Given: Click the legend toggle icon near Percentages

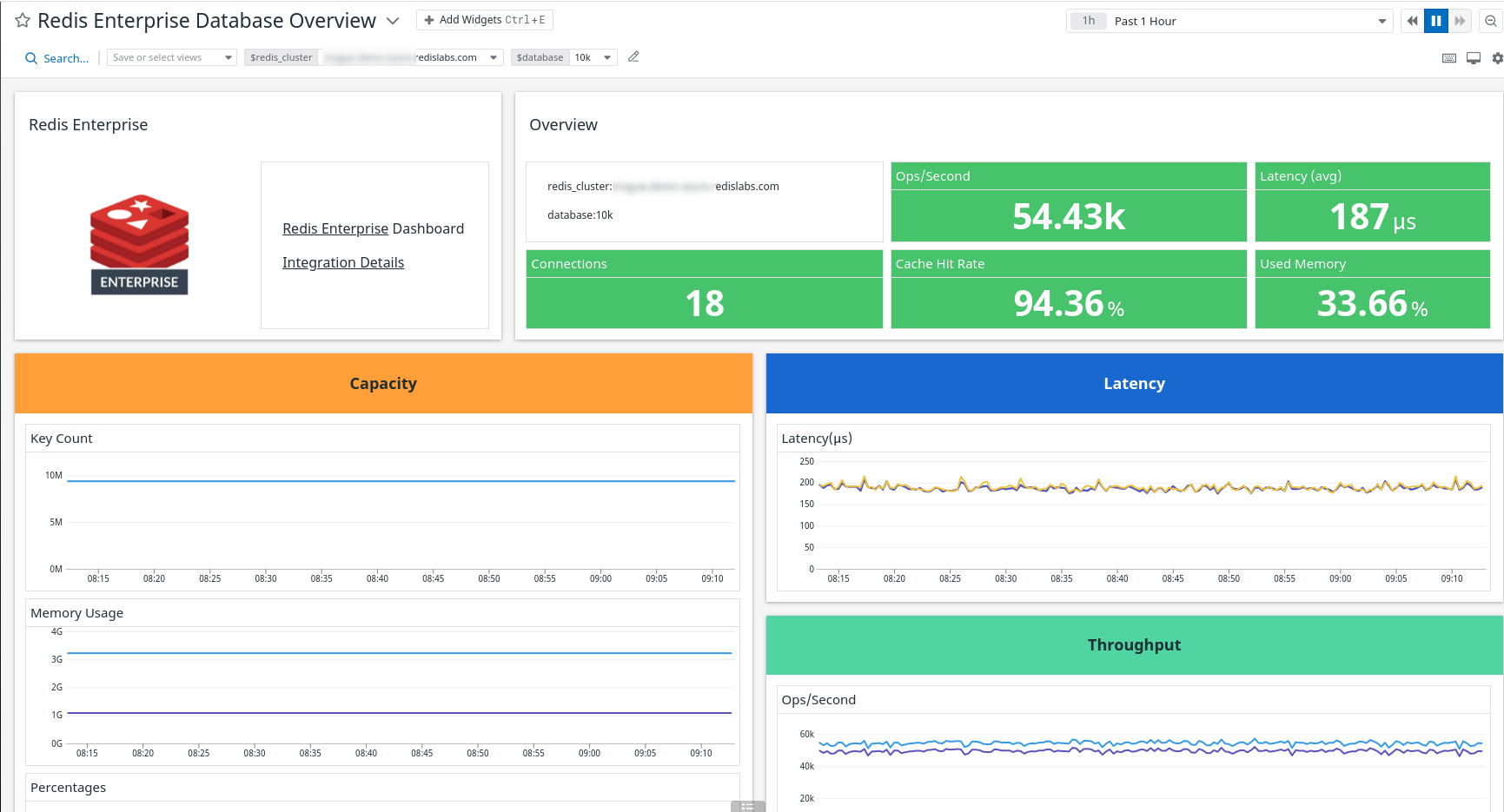Looking at the screenshot, I should [747, 807].
